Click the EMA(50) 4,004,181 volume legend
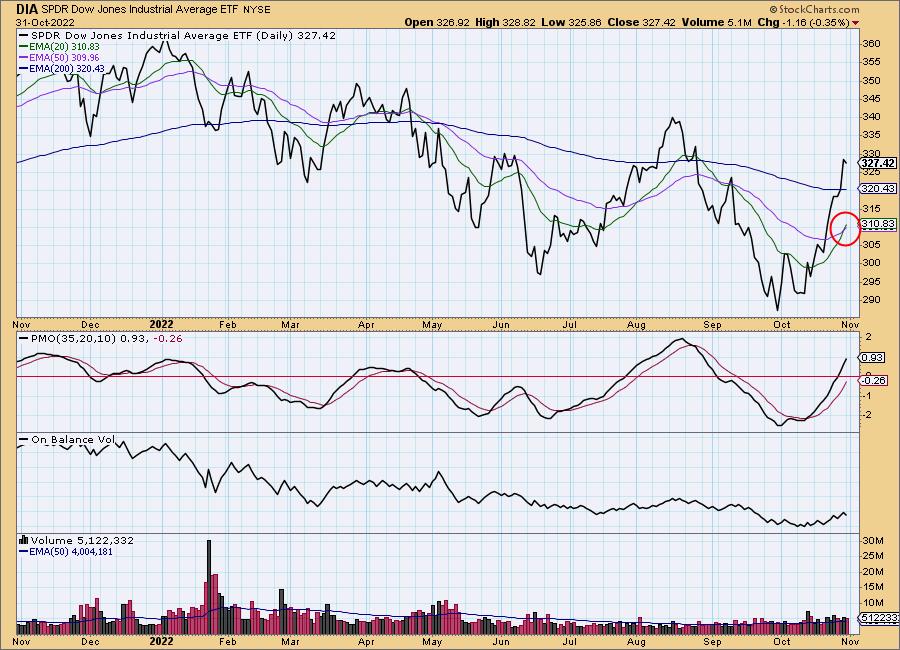 click(71, 551)
